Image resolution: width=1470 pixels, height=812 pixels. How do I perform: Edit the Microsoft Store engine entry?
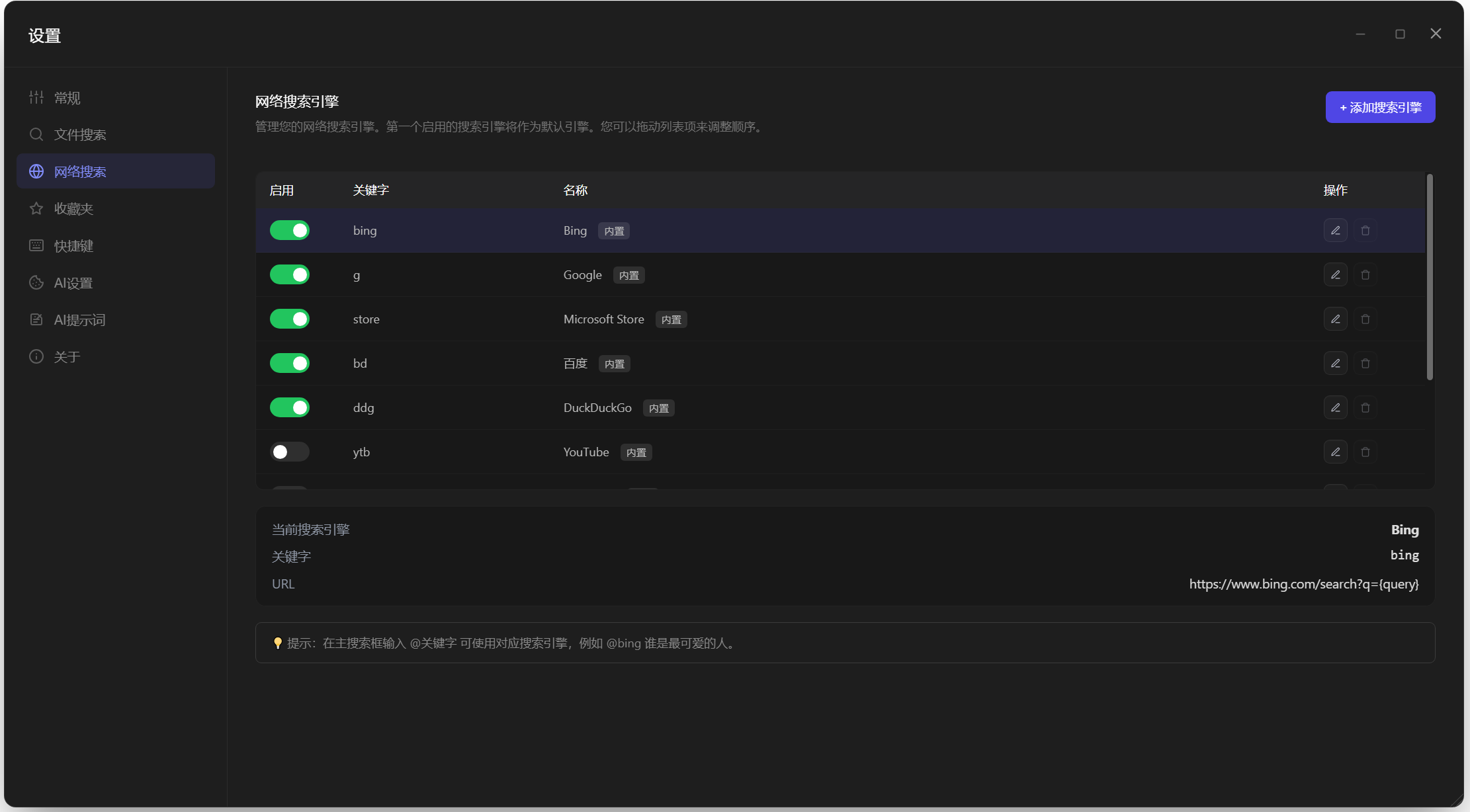[1335, 319]
